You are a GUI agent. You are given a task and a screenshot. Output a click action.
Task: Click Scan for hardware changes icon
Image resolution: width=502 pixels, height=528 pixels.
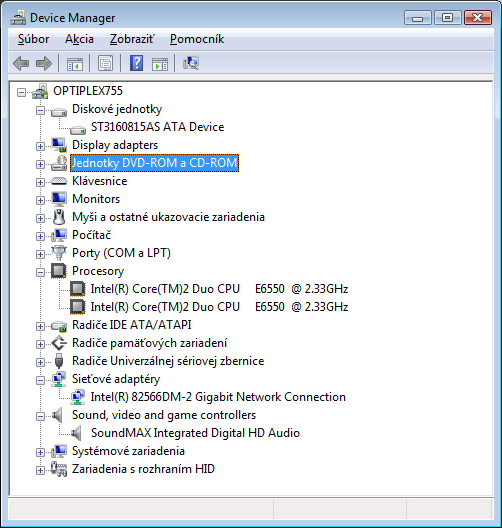pyautogui.click(x=191, y=63)
